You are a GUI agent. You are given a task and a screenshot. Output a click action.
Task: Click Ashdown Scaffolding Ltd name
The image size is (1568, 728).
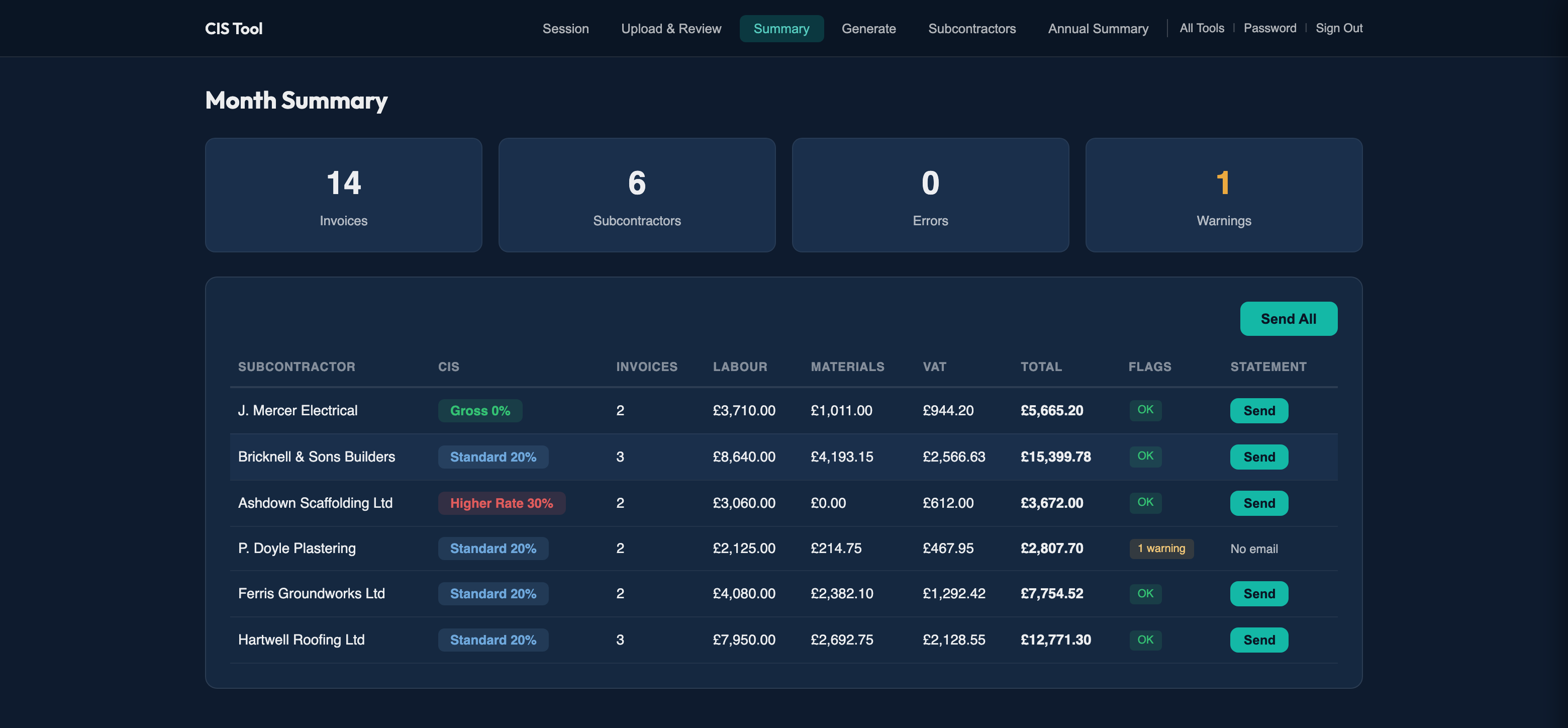pyautogui.click(x=315, y=503)
